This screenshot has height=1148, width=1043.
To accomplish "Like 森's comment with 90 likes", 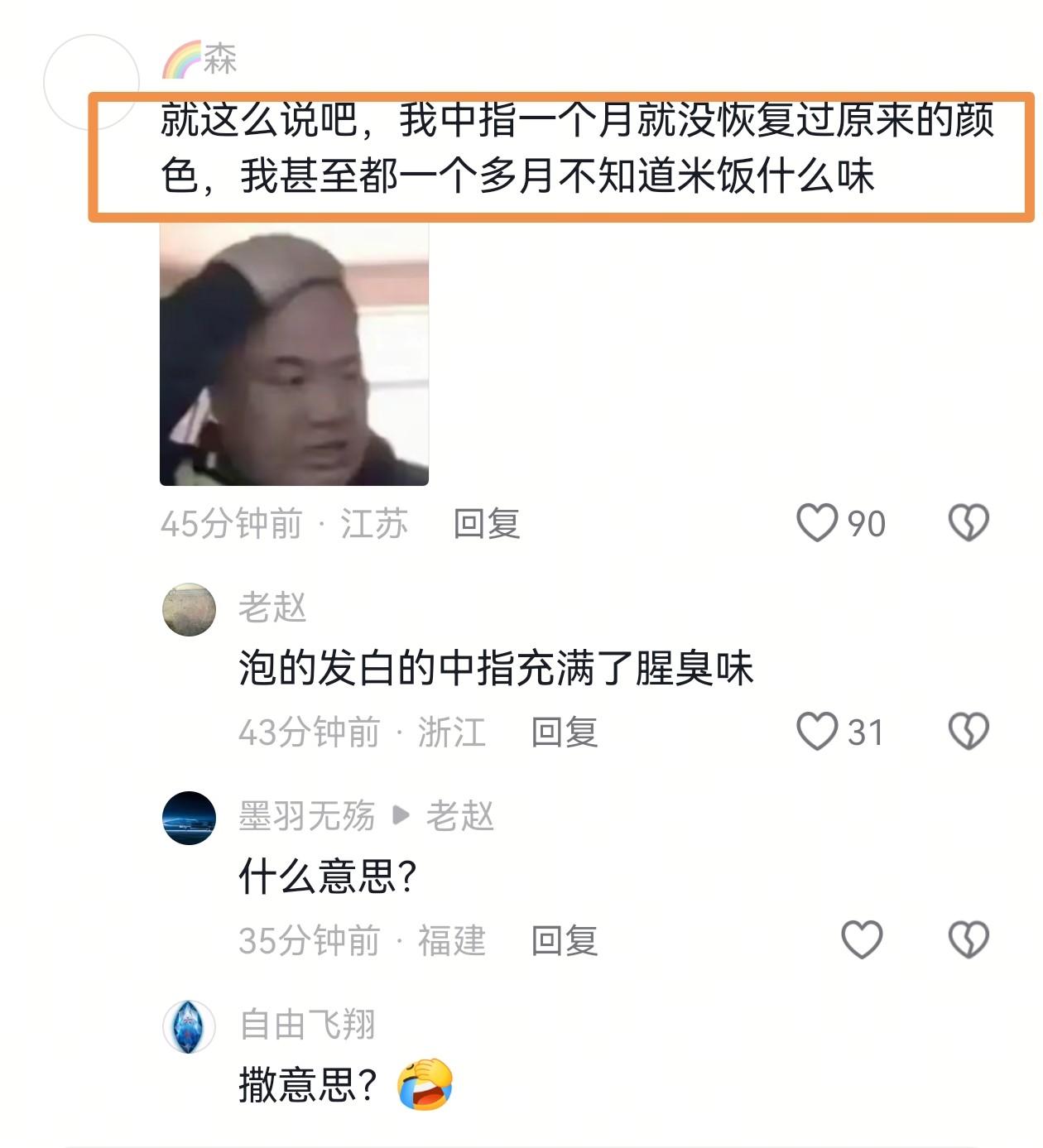I will pos(816,523).
